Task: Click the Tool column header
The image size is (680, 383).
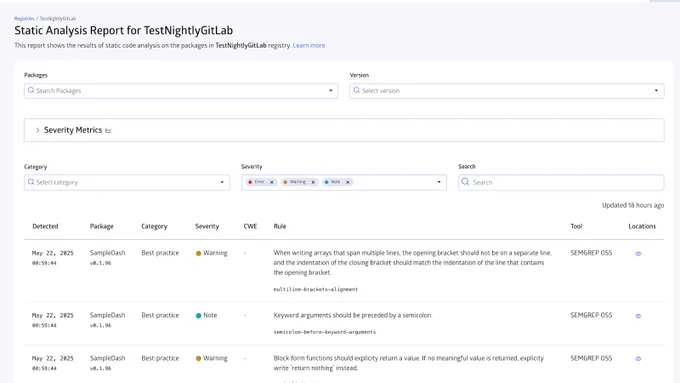Action: (576, 226)
